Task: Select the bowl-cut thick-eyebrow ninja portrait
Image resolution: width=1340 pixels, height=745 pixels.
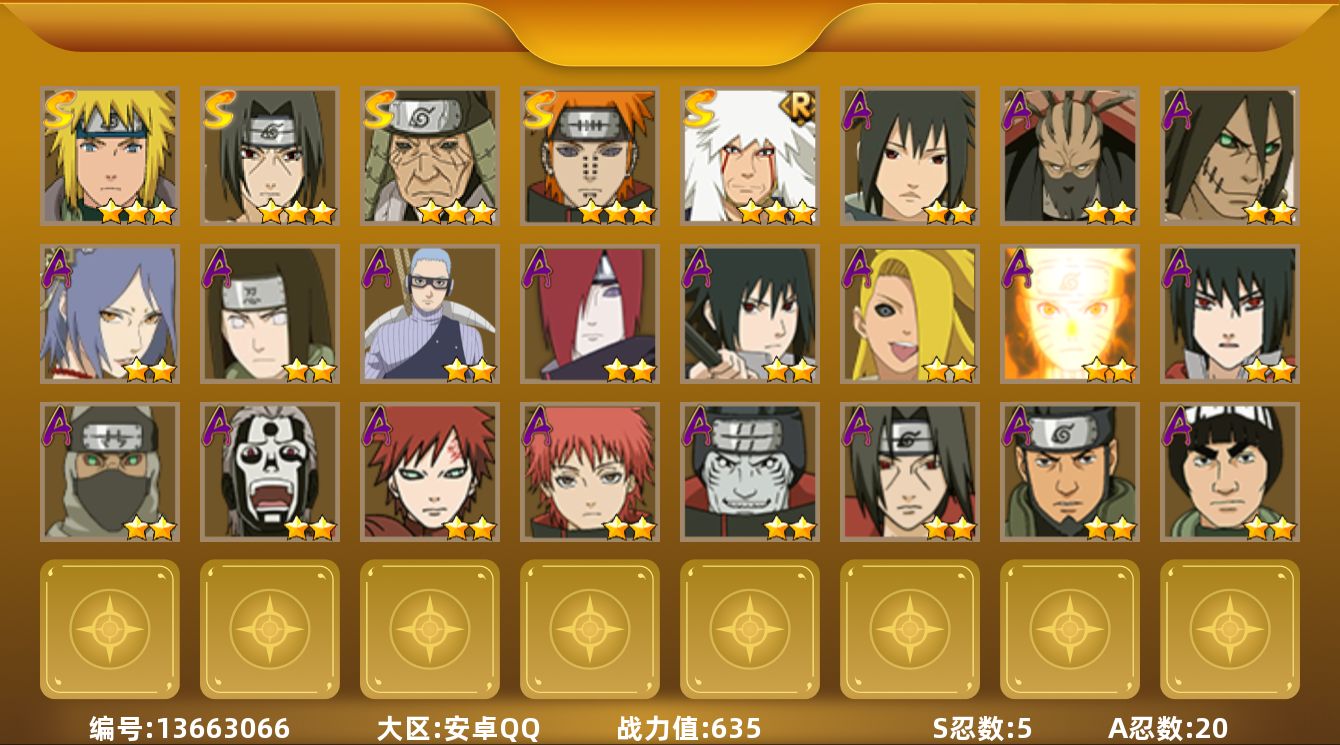Action: (1230, 472)
